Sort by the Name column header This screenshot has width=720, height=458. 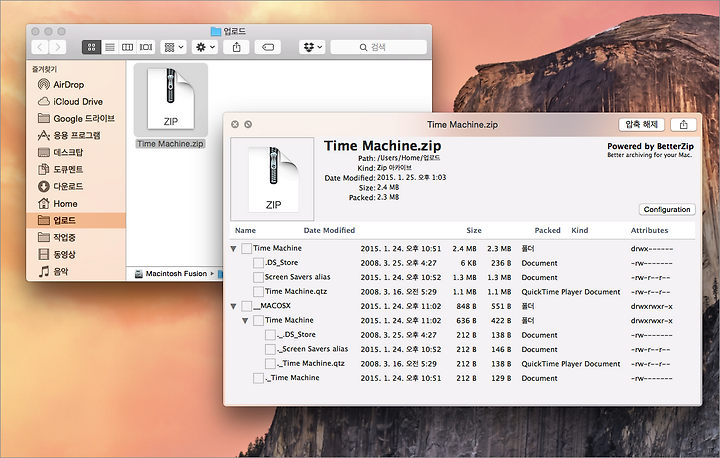click(245, 231)
